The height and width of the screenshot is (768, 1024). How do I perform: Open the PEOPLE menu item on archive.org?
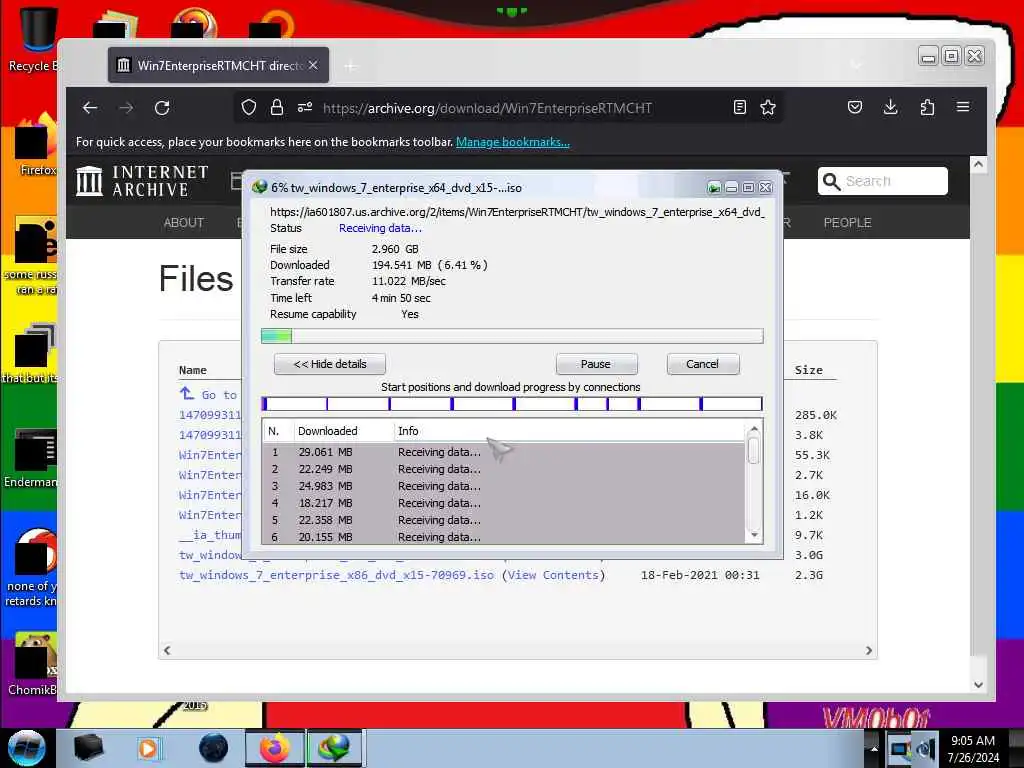[x=848, y=223]
